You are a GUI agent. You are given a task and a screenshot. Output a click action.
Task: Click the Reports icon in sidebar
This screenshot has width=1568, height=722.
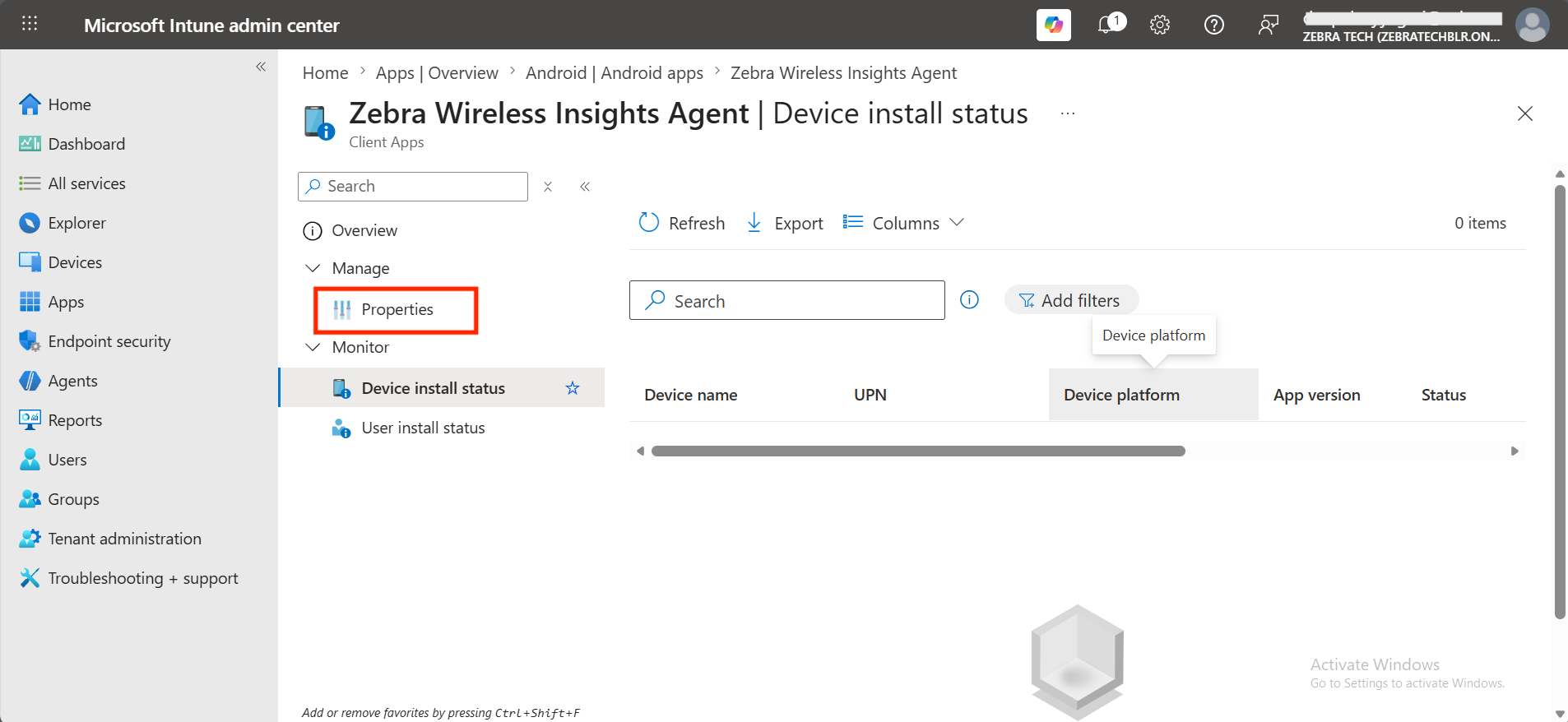(30, 420)
